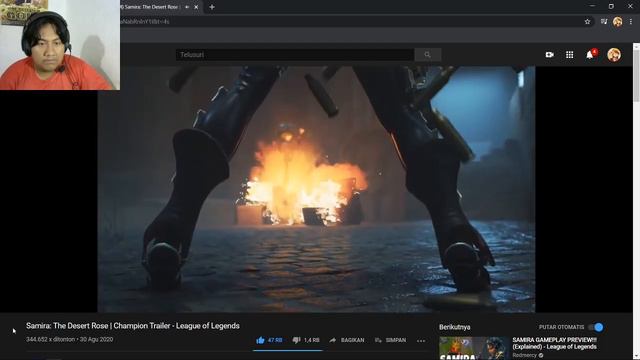Image resolution: width=640 pixels, height=360 pixels.
Task: Click the SIMPAN save button
Action: (x=390, y=340)
